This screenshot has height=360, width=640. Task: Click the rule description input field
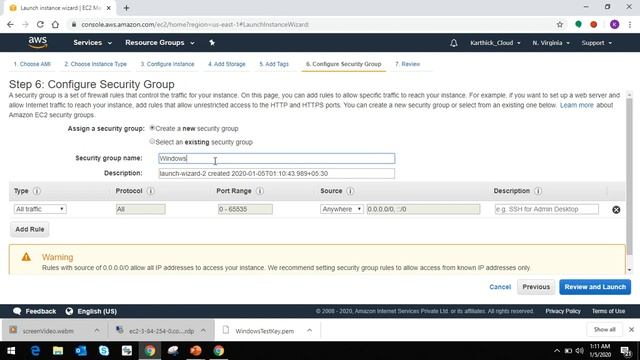pos(547,209)
